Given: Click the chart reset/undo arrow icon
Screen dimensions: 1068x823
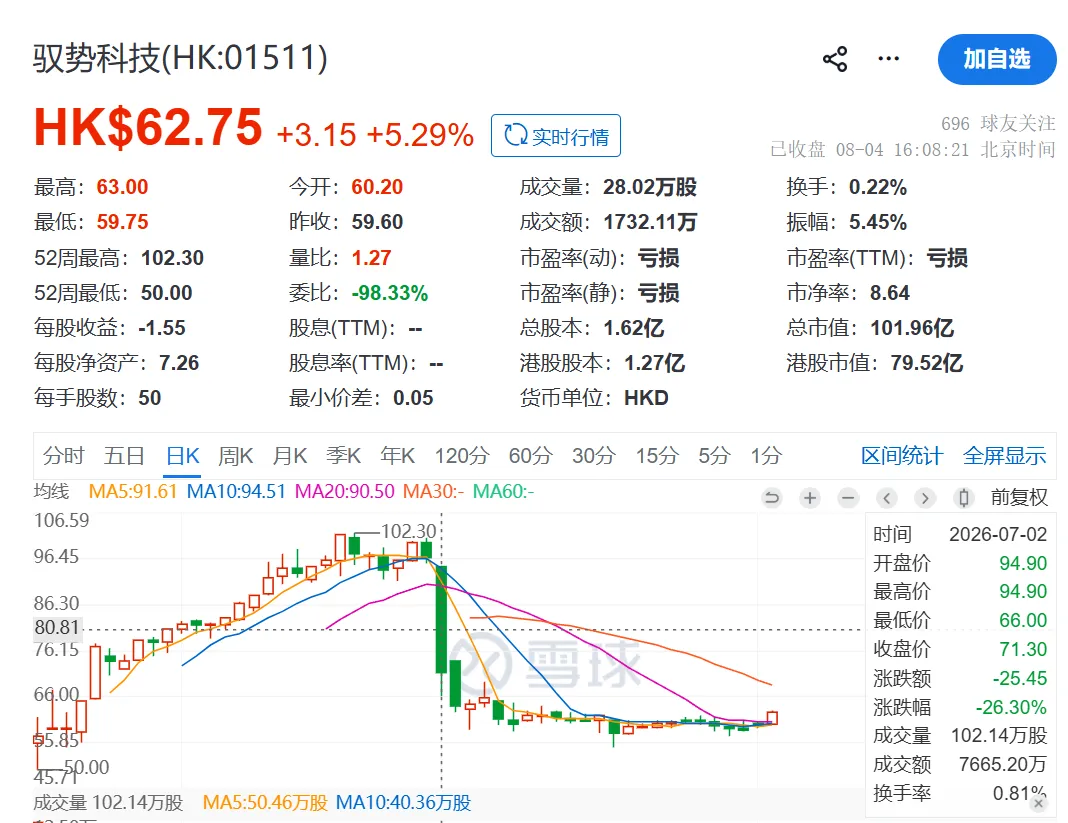Looking at the screenshot, I should (x=772, y=498).
